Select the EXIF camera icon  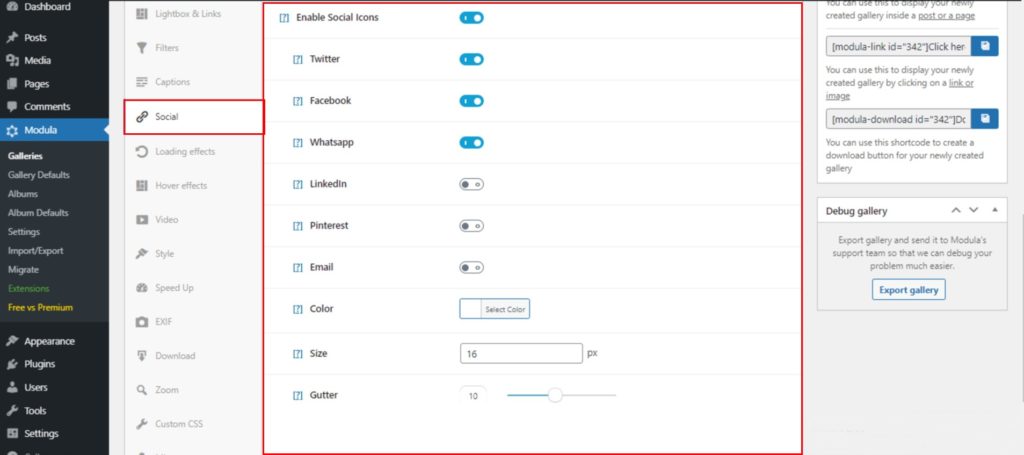pos(142,322)
